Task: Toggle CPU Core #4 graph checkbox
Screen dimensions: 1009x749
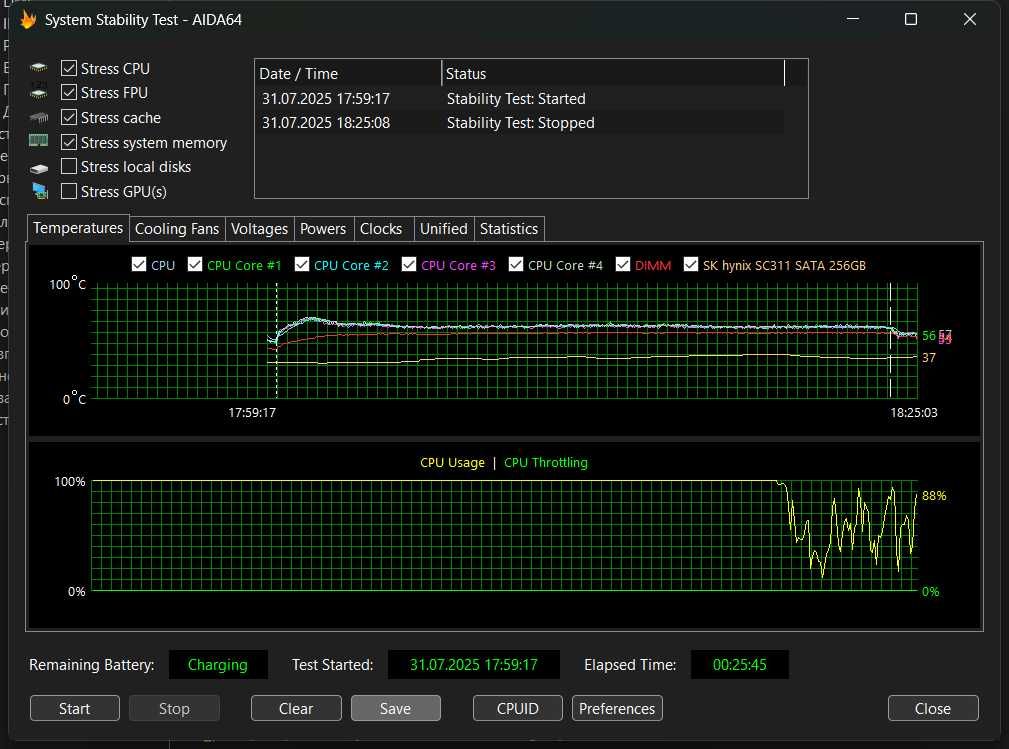Action: 515,264
